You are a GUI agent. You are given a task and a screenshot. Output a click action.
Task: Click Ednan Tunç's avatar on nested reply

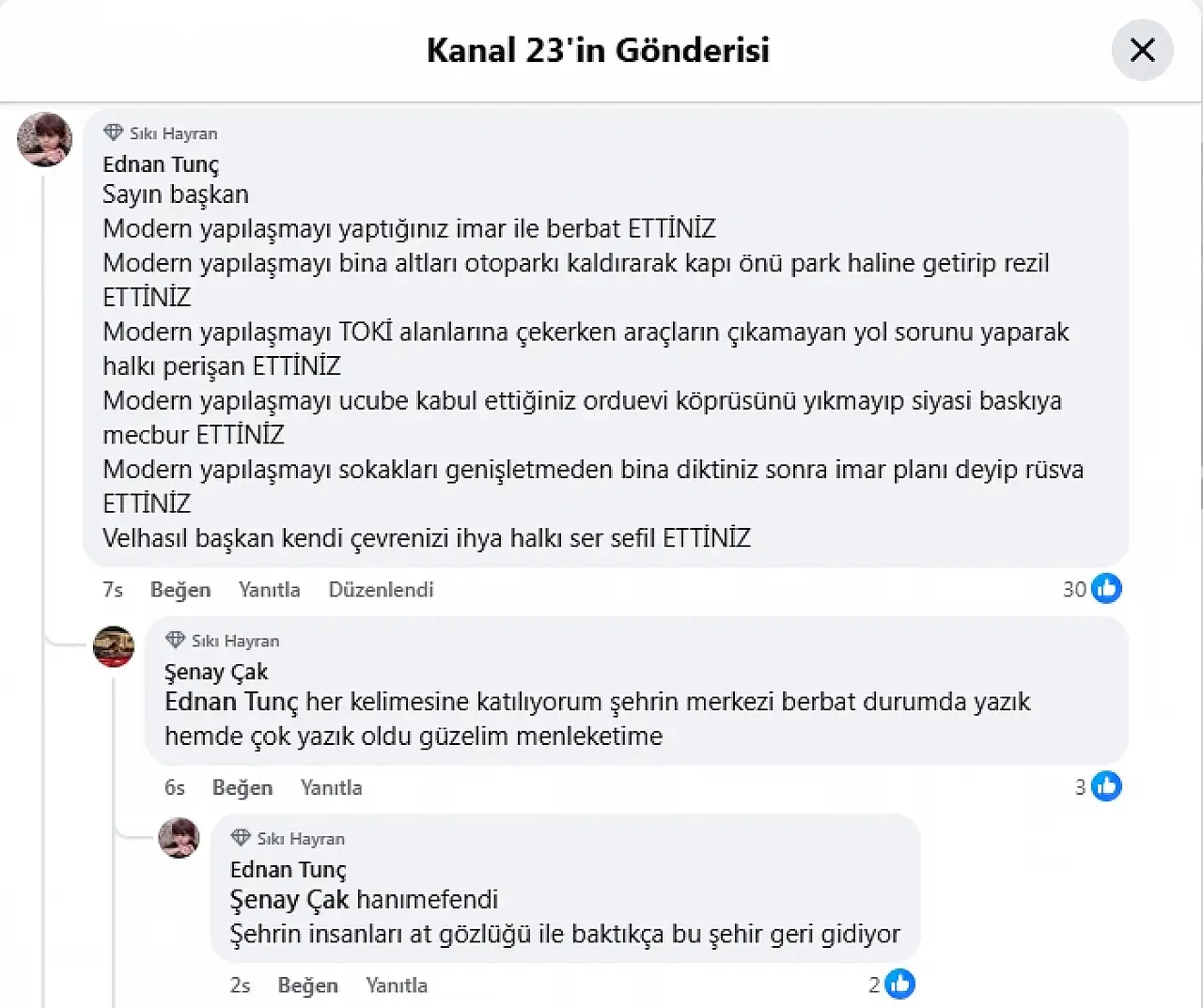coord(179,837)
